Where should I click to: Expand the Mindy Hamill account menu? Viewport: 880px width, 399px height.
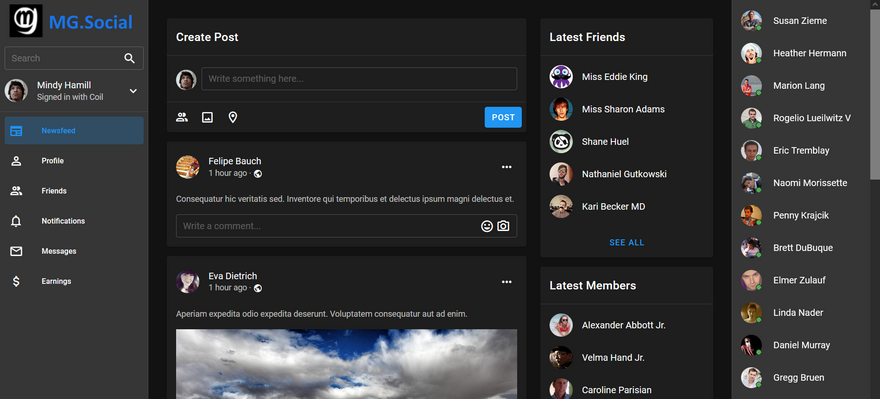tap(133, 91)
